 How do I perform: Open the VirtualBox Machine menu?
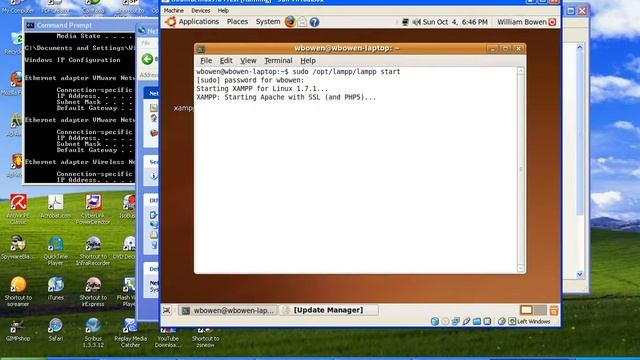click(173, 11)
